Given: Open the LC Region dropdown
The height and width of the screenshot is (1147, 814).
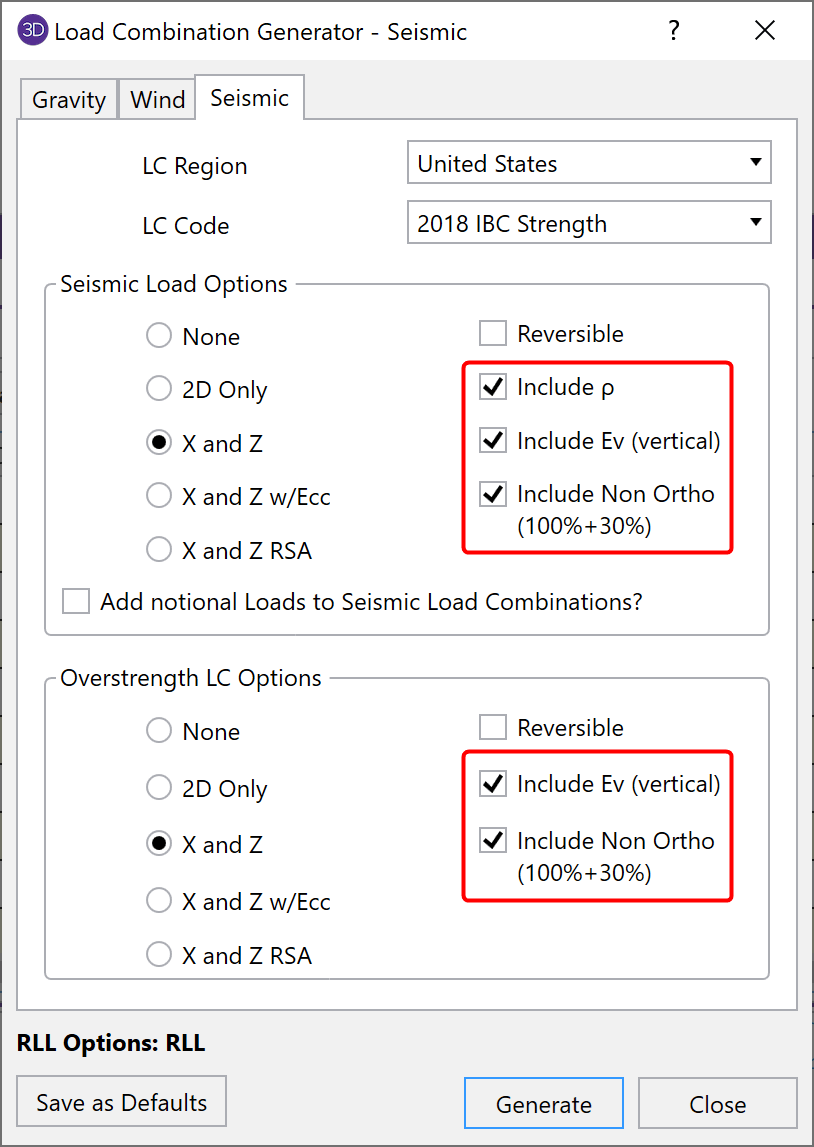Looking at the screenshot, I should tap(589, 164).
